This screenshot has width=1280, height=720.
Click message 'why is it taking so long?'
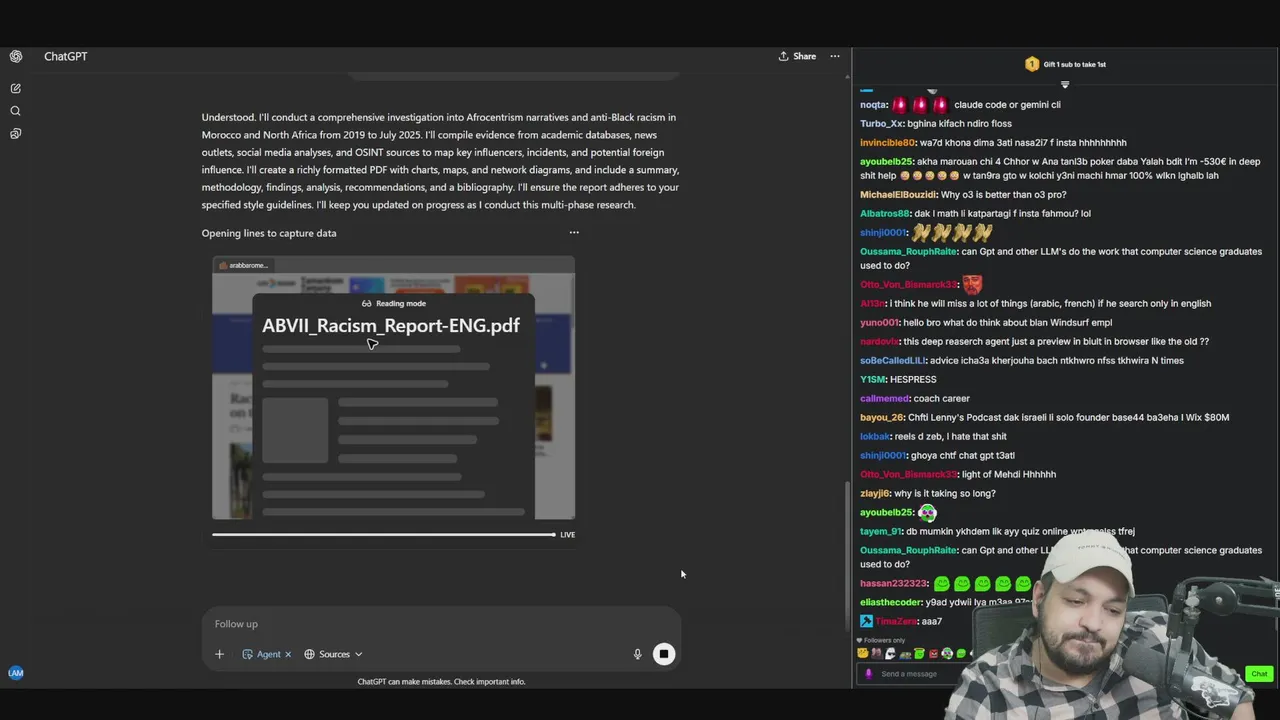[944, 493]
